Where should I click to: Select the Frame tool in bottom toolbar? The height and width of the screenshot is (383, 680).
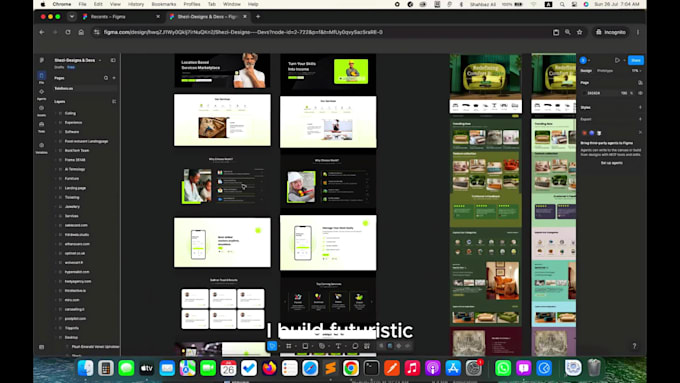(288, 346)
